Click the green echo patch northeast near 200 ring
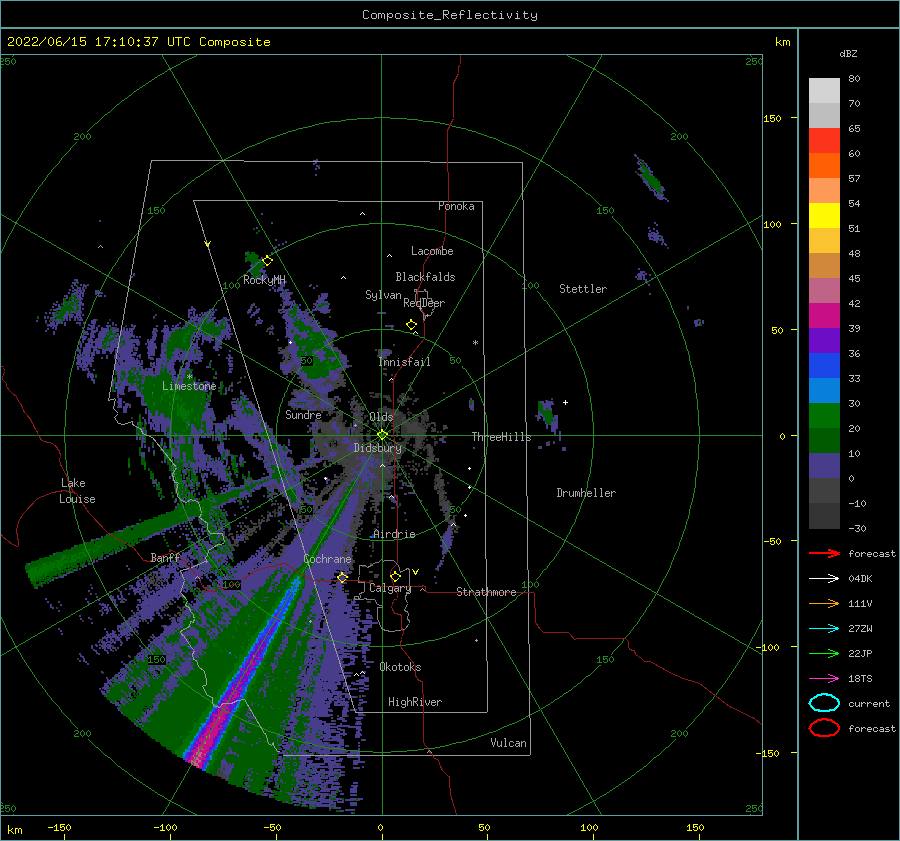Screen dimensions: 900x841 651,178
